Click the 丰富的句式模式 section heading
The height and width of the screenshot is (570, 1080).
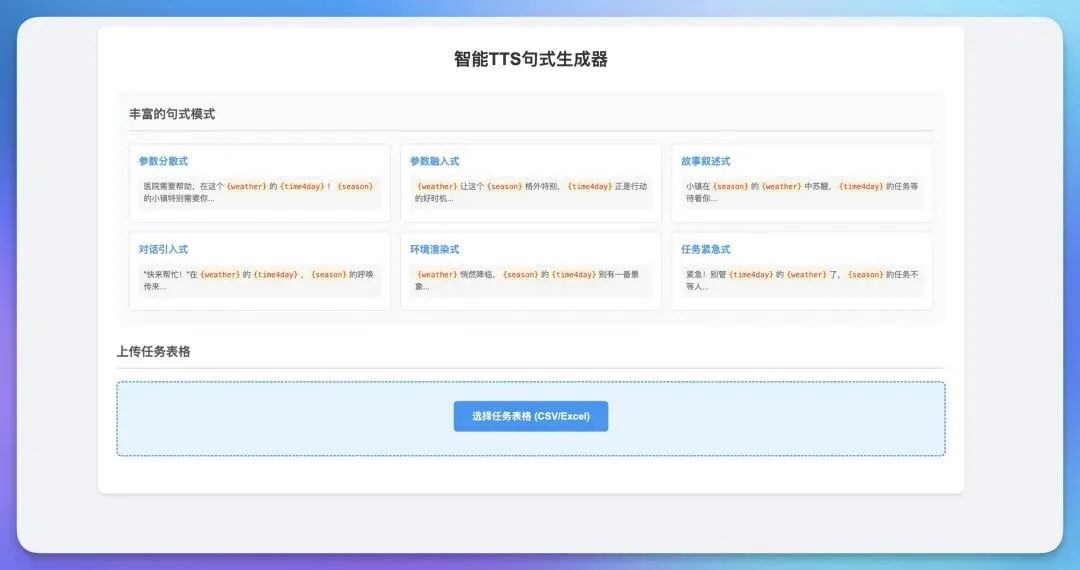pyautogui.click(x=172, y=114)
